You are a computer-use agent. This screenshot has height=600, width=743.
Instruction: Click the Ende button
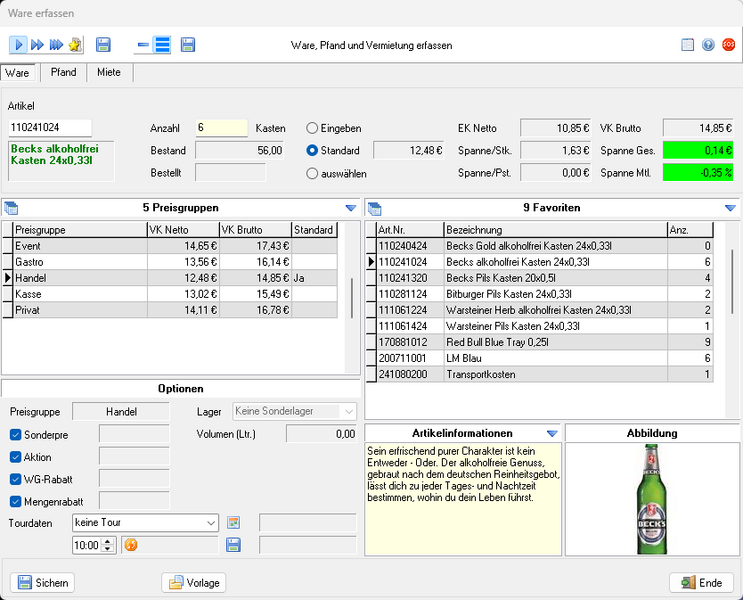click(x=701, y=582)
